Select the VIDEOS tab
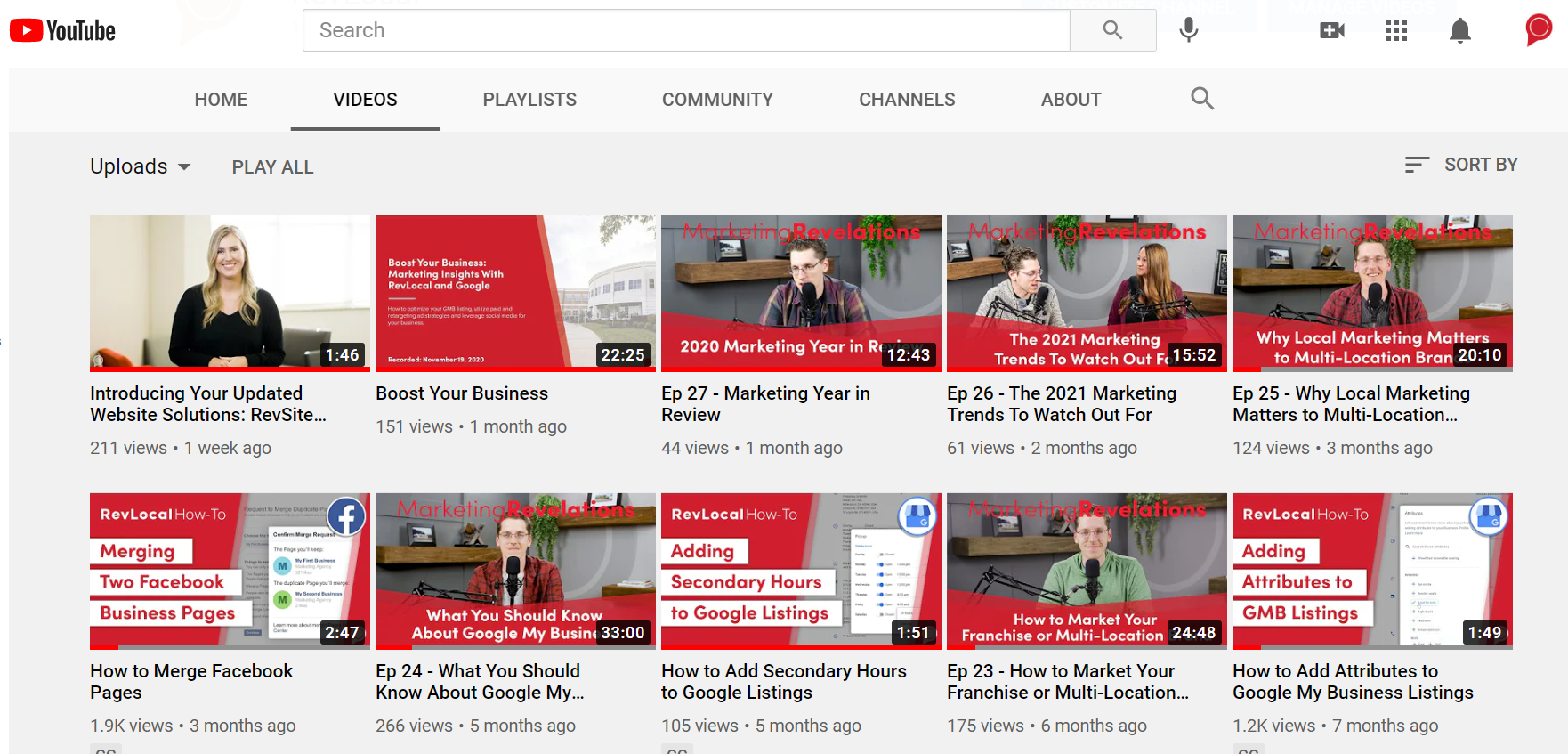1568x754 pixels. [366, 100]
